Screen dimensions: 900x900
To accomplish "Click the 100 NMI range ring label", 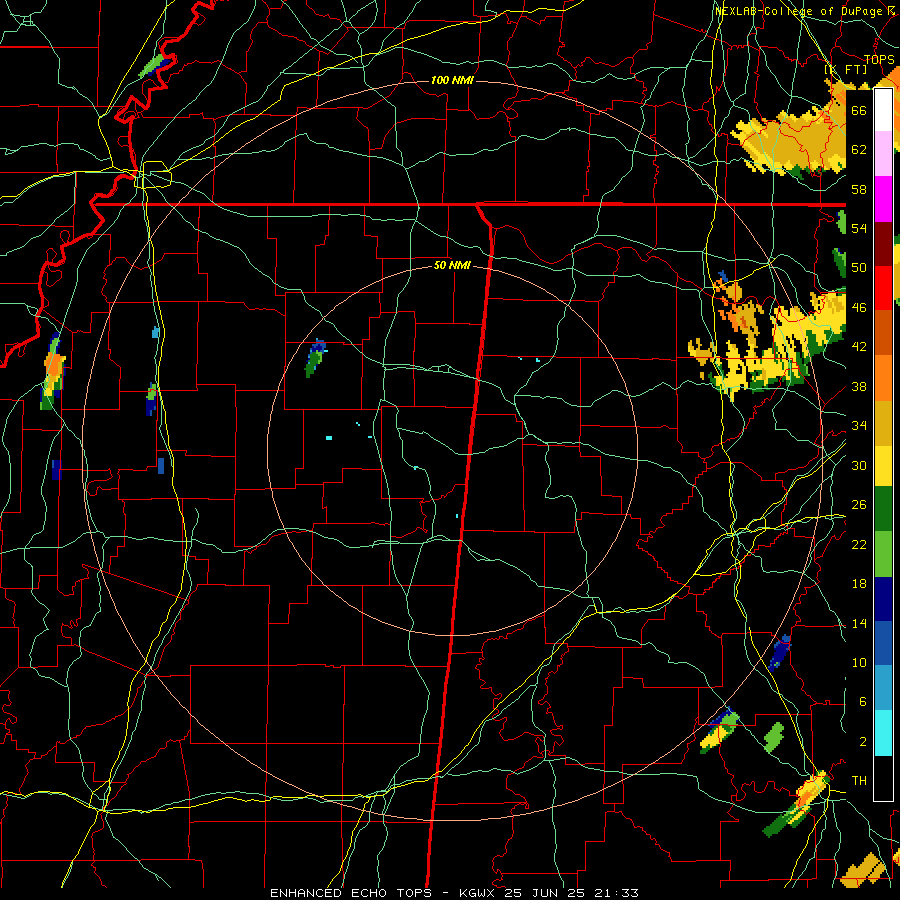I will pyautogui.click(x=452, y=80).
